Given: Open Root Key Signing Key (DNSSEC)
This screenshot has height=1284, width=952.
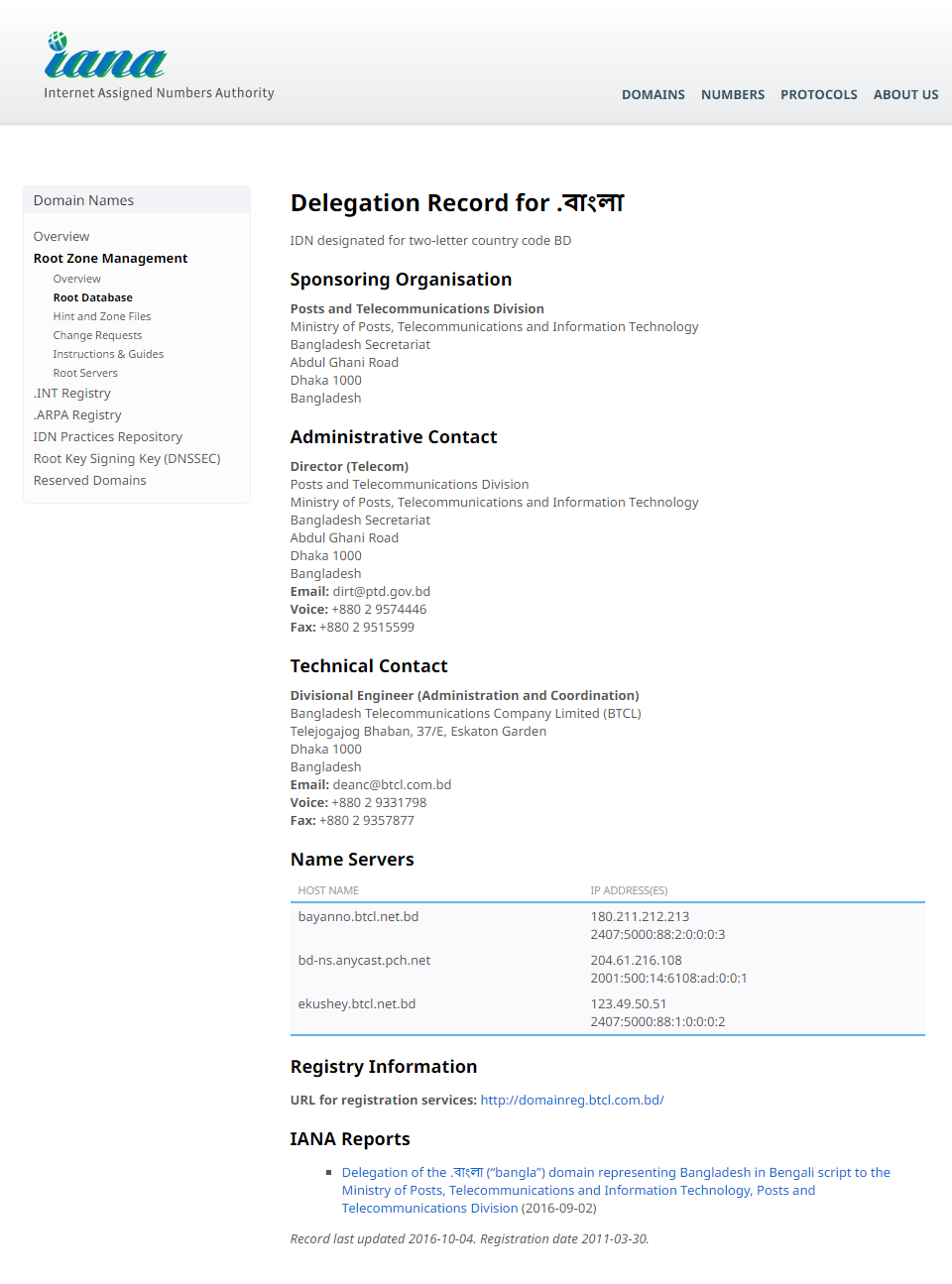Looking at the screenshot, I should 127,459.
